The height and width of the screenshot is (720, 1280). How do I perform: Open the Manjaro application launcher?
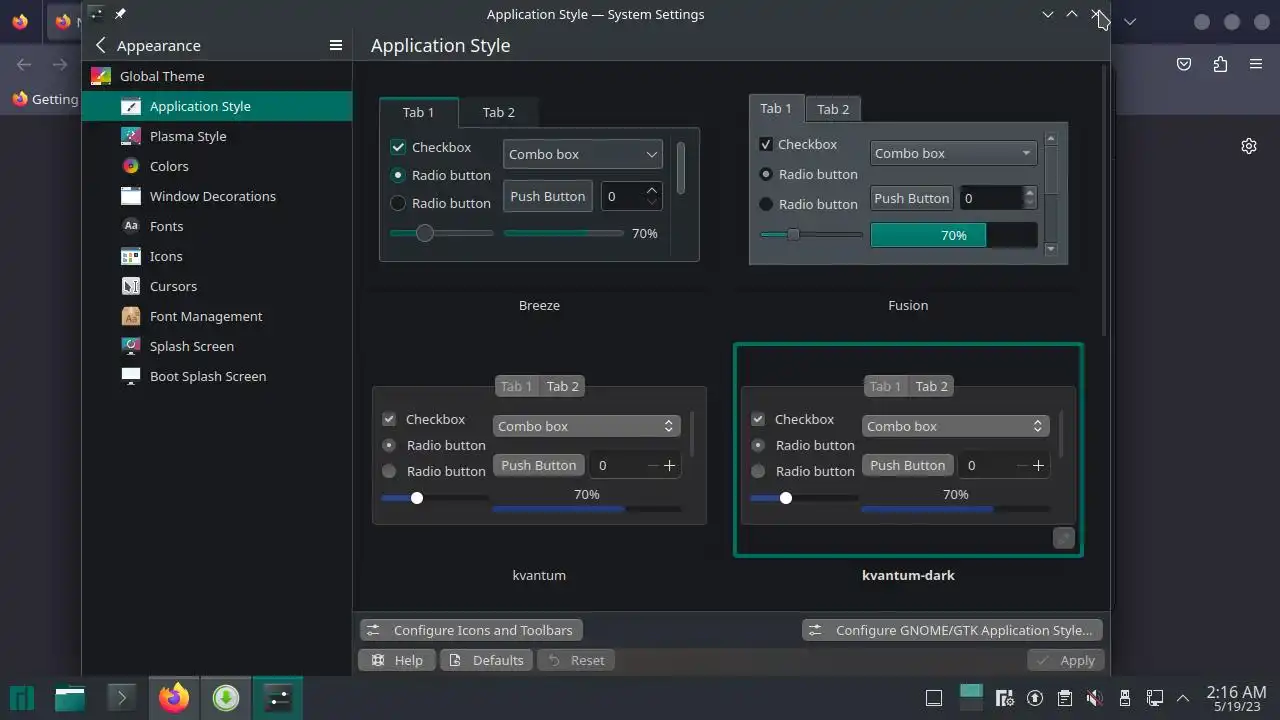click(x=22, y=697)
